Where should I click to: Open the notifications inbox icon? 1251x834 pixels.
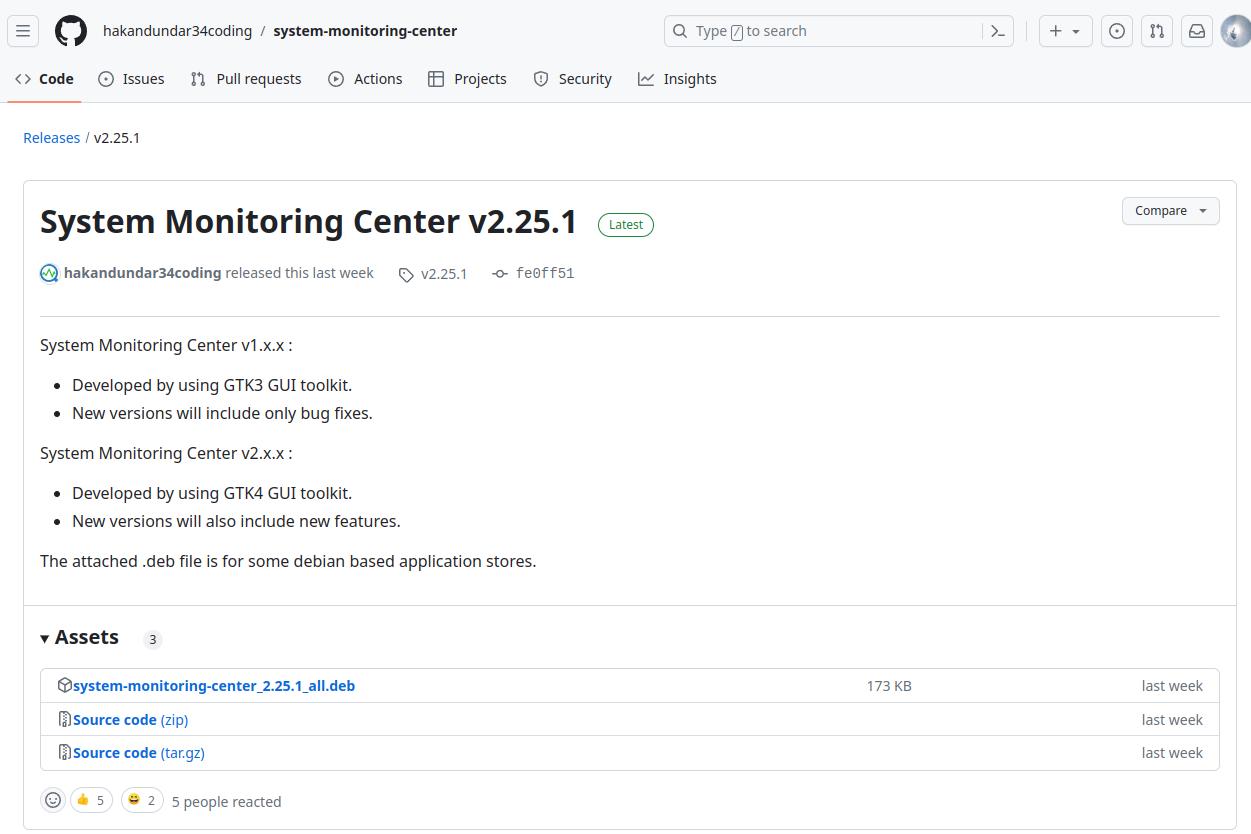(1197, 31)
